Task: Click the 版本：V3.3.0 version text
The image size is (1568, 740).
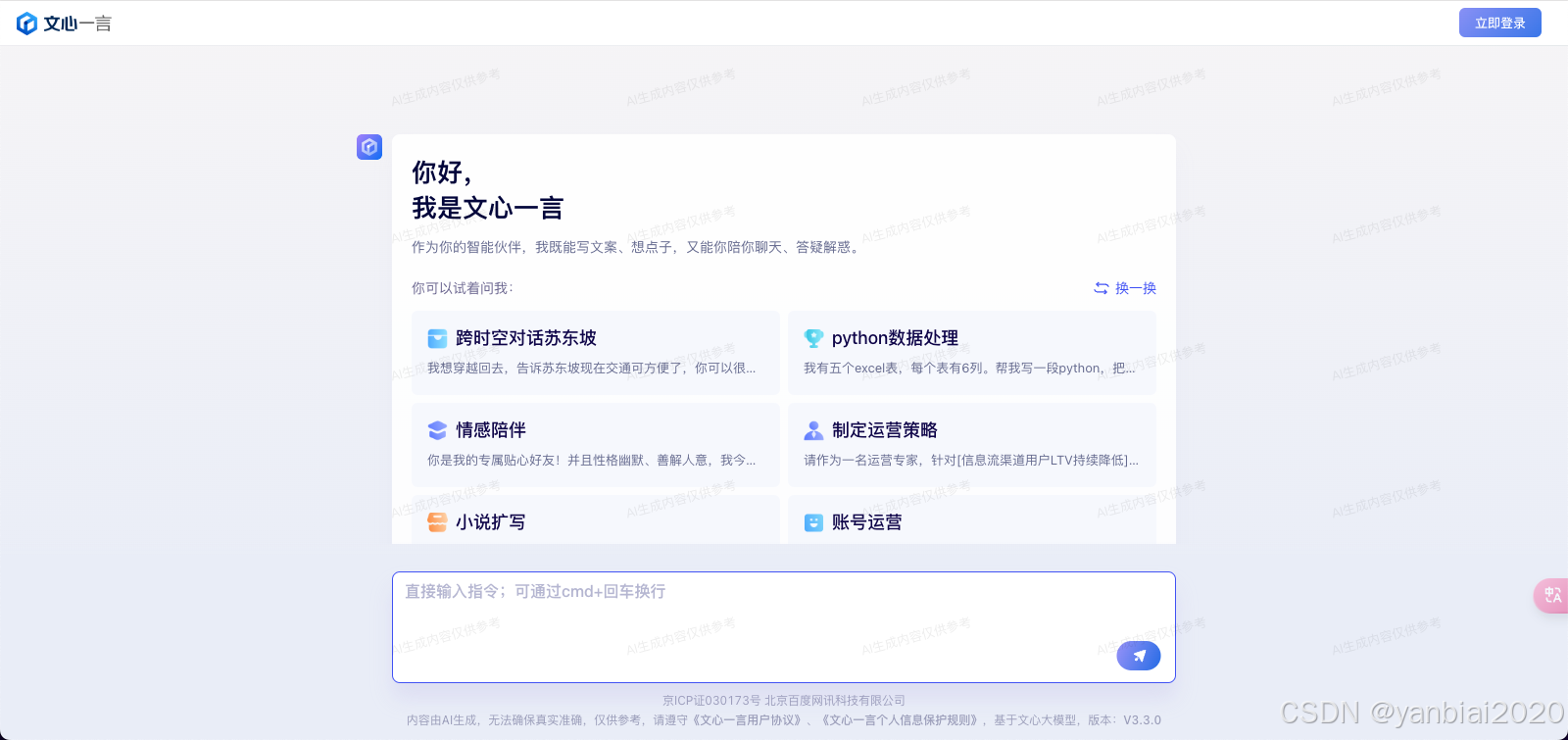Action: coord(1124,719)
